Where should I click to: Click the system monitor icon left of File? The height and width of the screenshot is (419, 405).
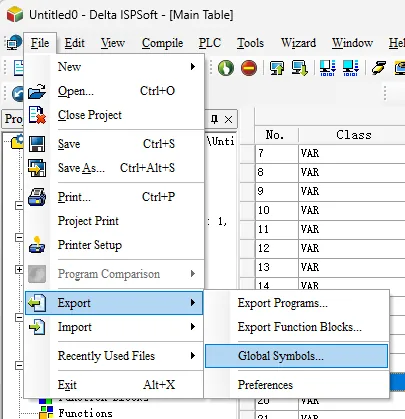[x=14, y=43]
